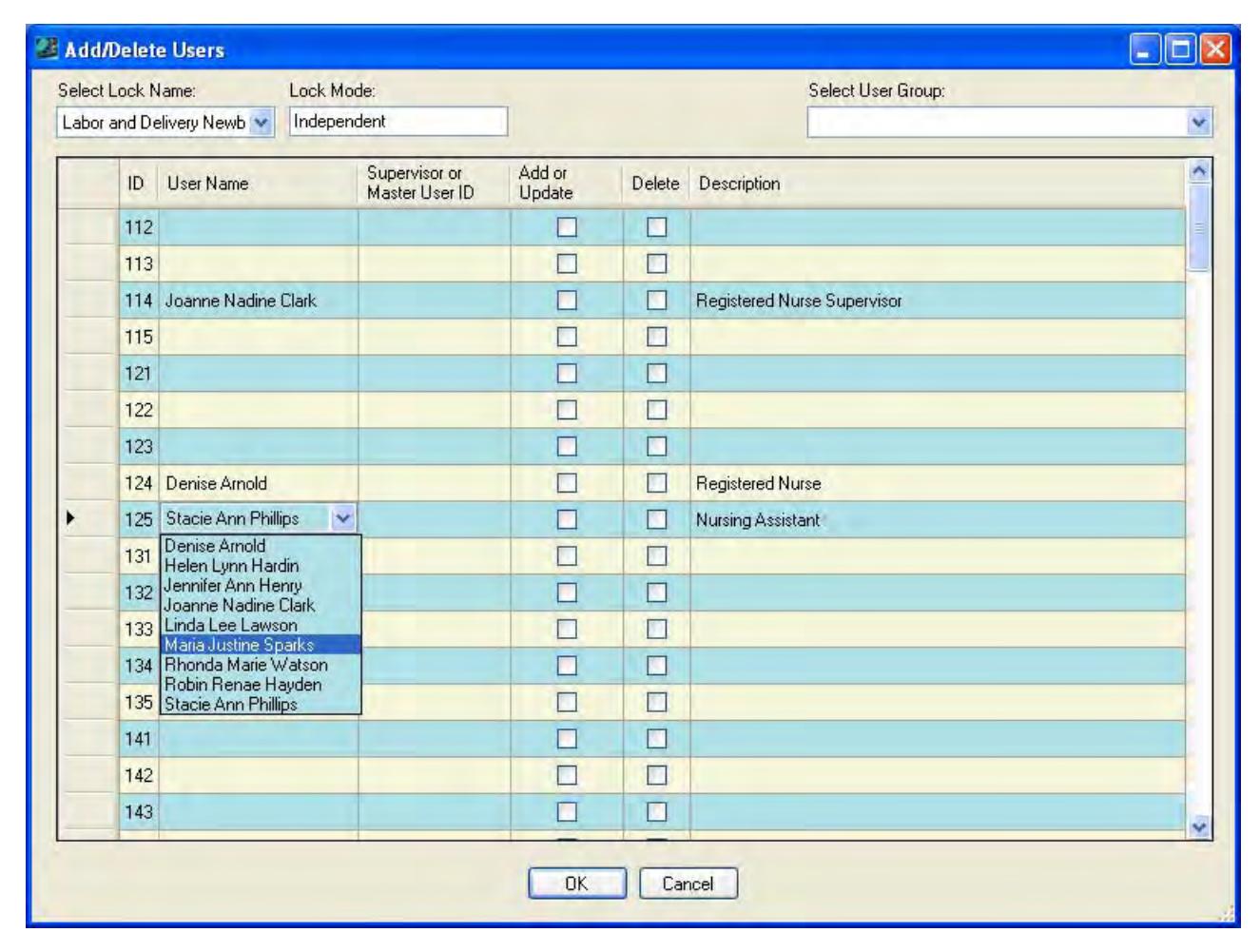This screenshot has width=1260, height=952.
Task: Click the Joanne Nadine Clark user name cell
Action: point(259,301)
